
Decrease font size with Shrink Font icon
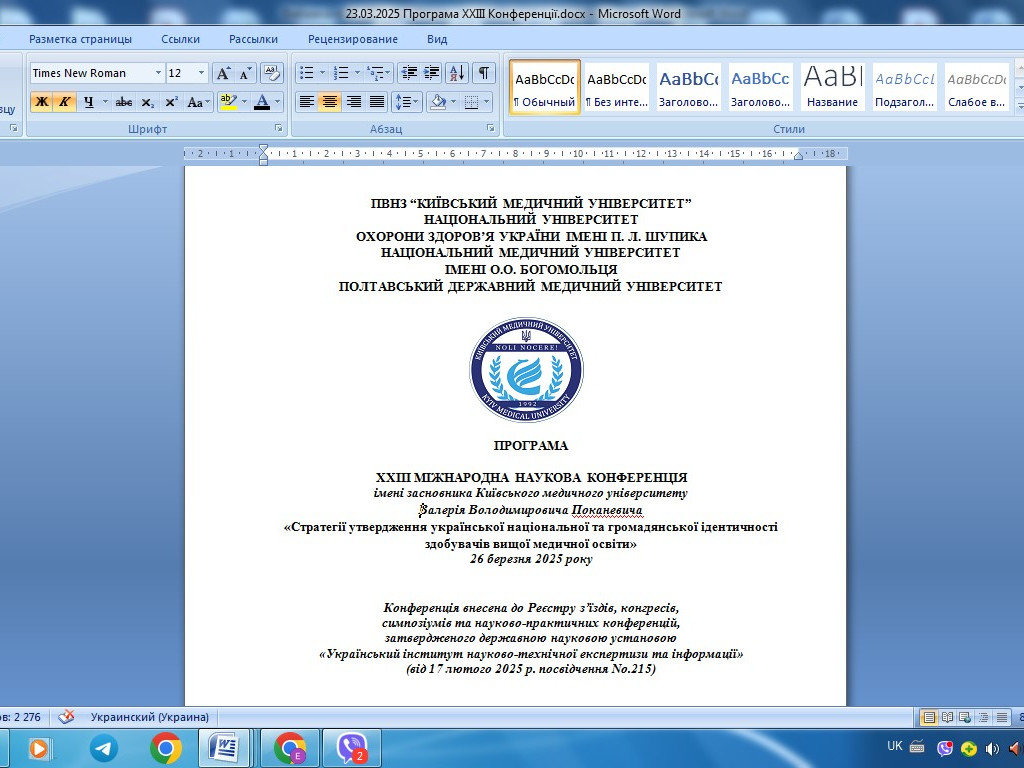tap(245, 73)
